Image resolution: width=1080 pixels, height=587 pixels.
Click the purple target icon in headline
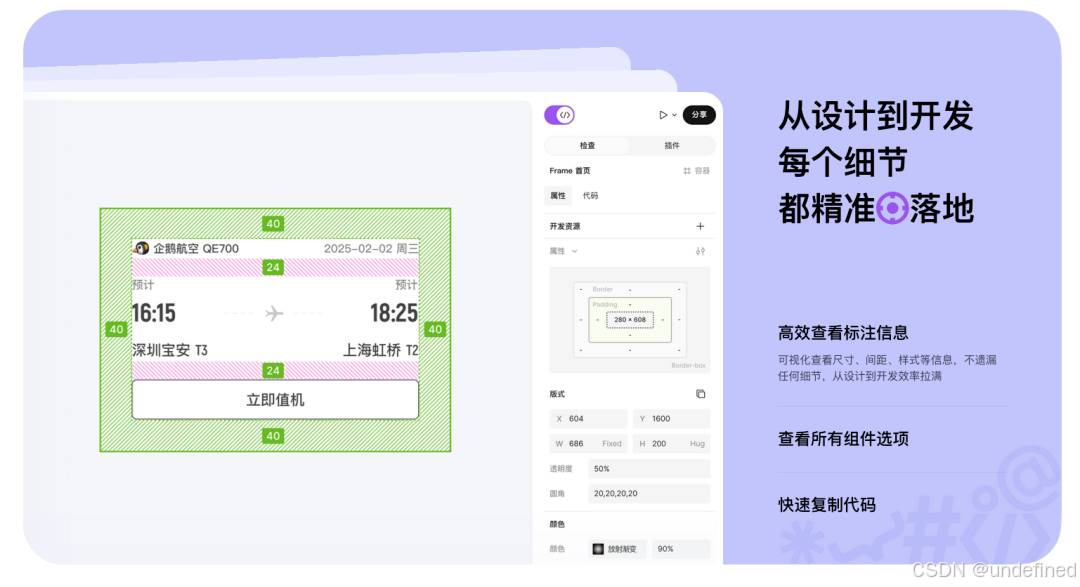(x=892, y=208)
